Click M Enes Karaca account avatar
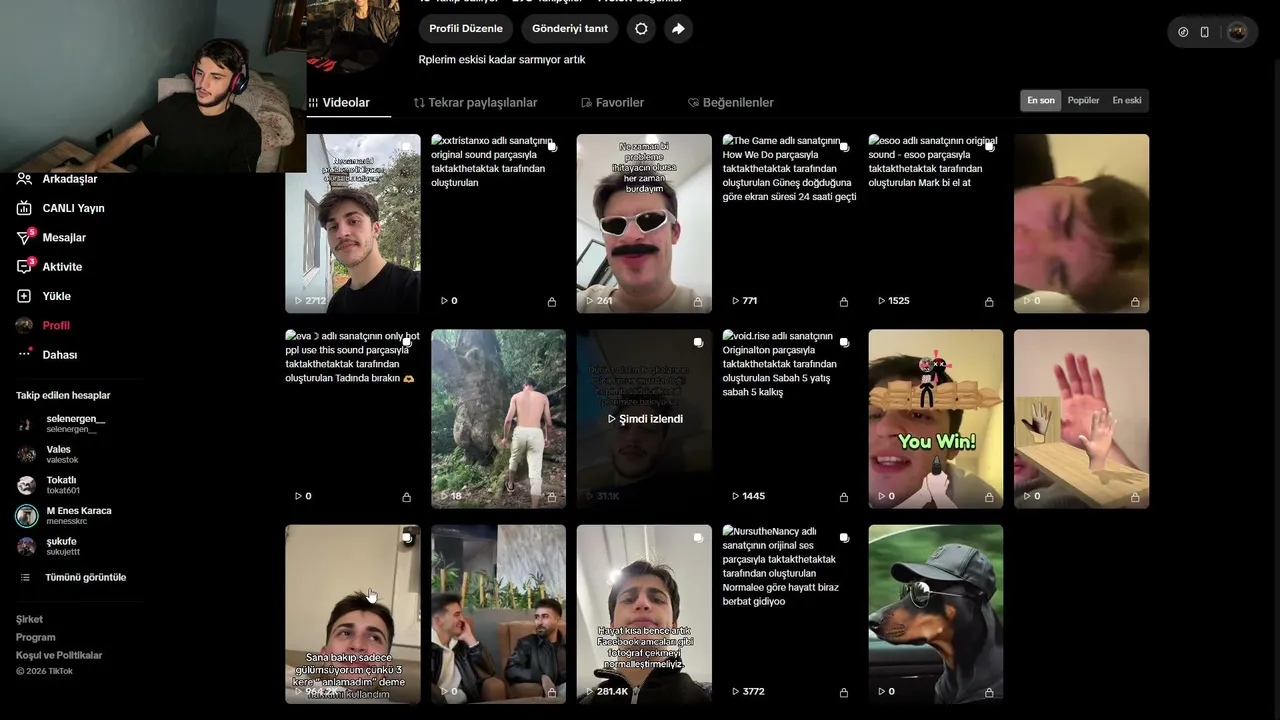The height and width of the screenshot is (720, 1280). click(x=26, y=515)
